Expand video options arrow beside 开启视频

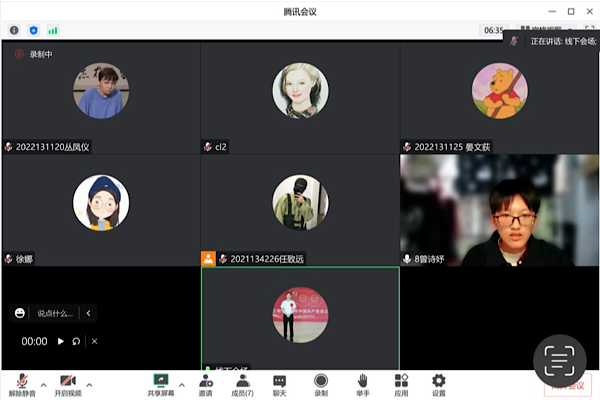click(89, 384)
